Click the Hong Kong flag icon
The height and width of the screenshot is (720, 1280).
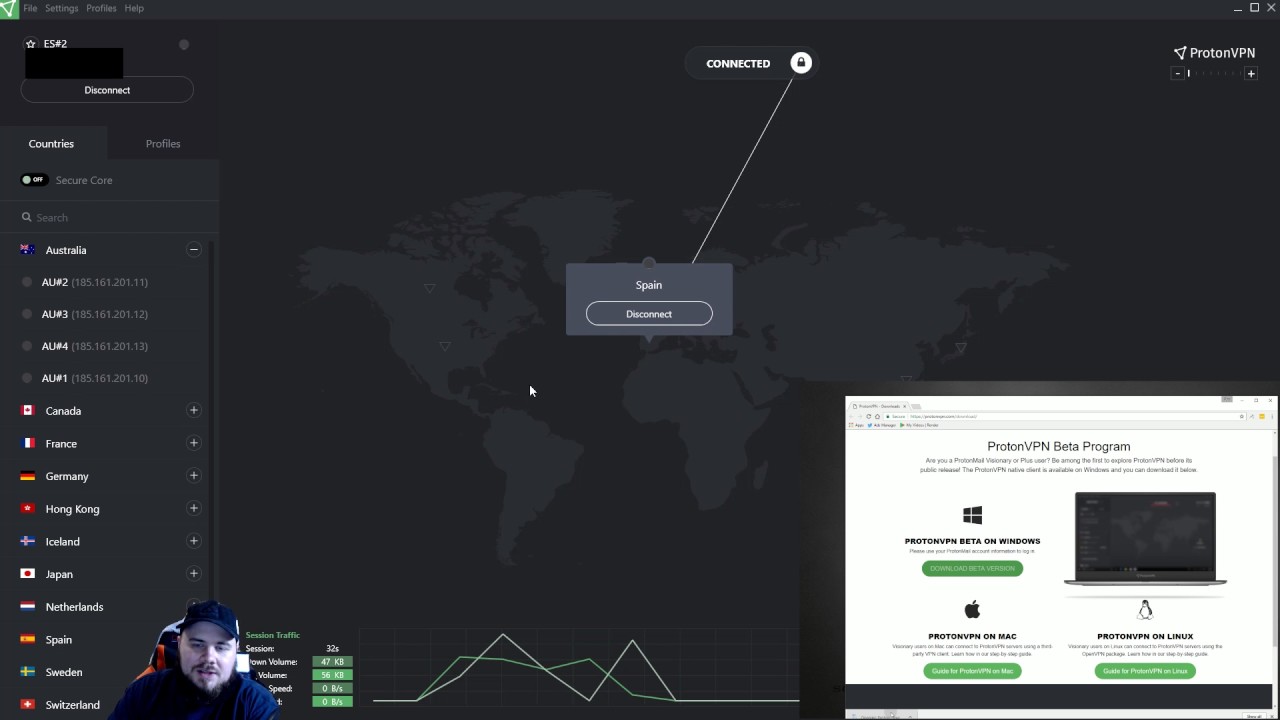28,508
